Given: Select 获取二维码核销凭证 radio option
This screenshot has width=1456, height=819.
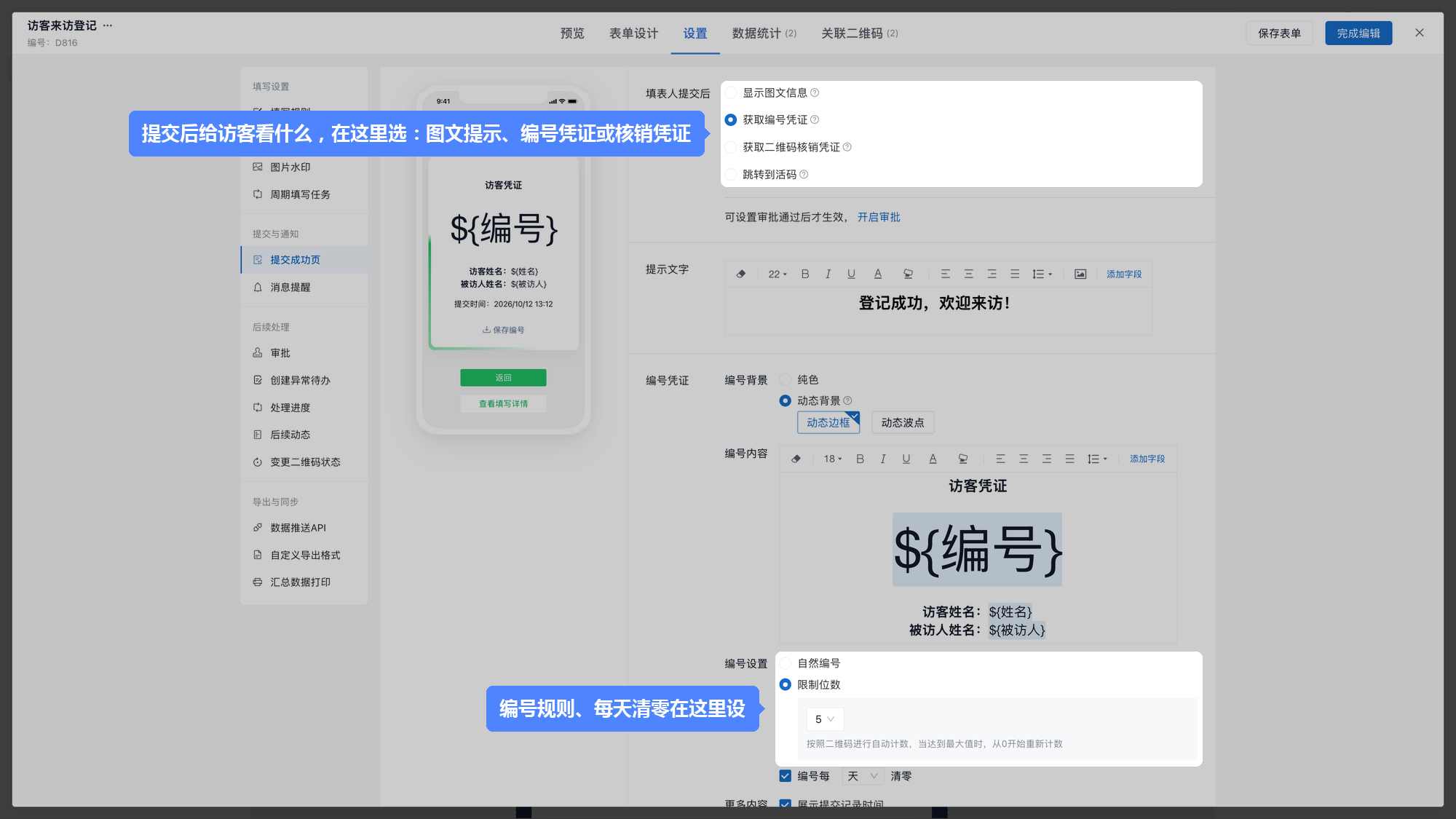Looking at the screenshot, I should [731, 147].
